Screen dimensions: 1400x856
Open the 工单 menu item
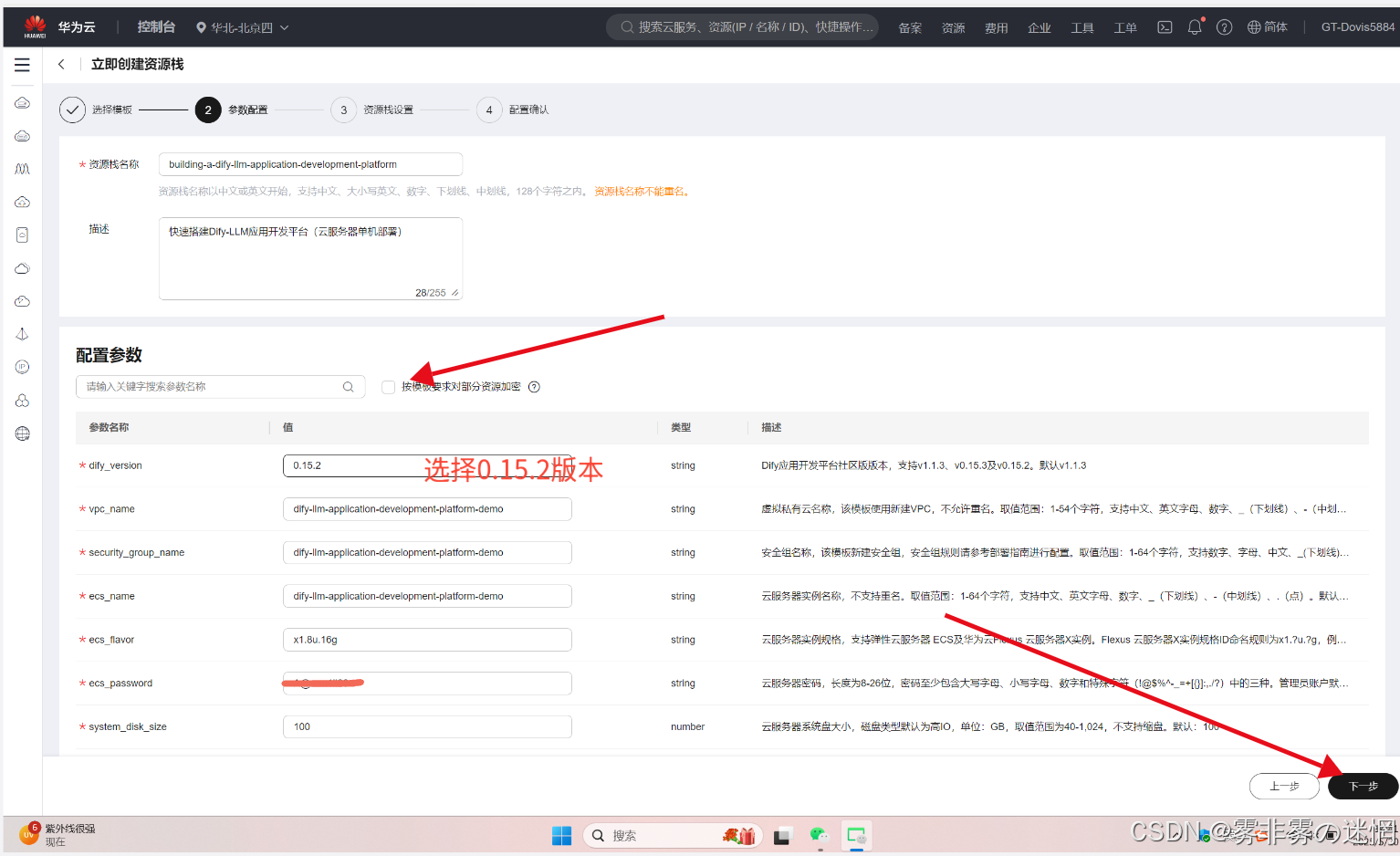click(1125, 28)
